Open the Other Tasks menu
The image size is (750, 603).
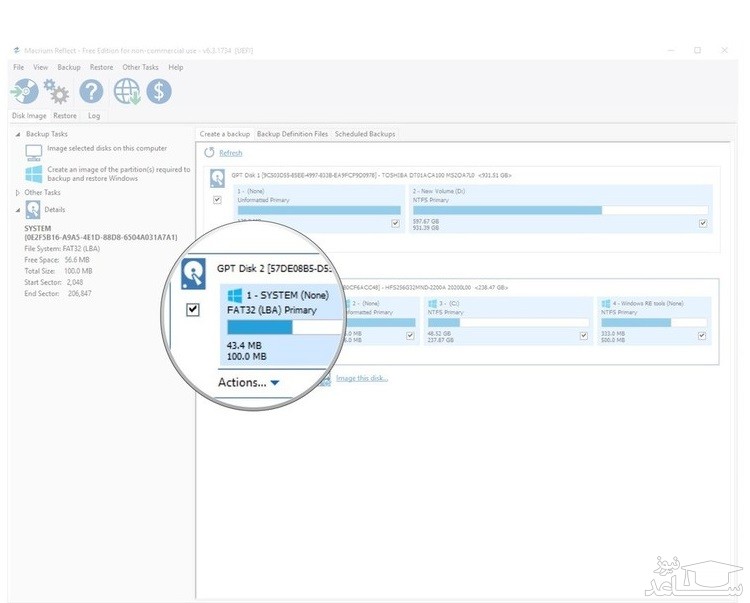tap(140, 67)
